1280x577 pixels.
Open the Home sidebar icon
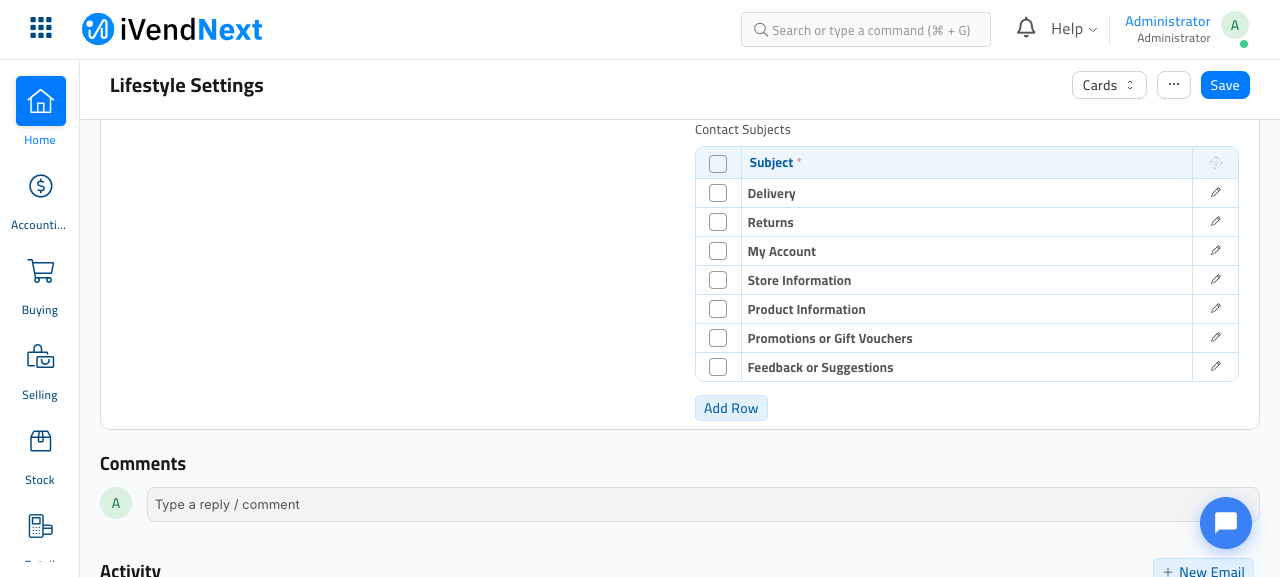(41, 101)
